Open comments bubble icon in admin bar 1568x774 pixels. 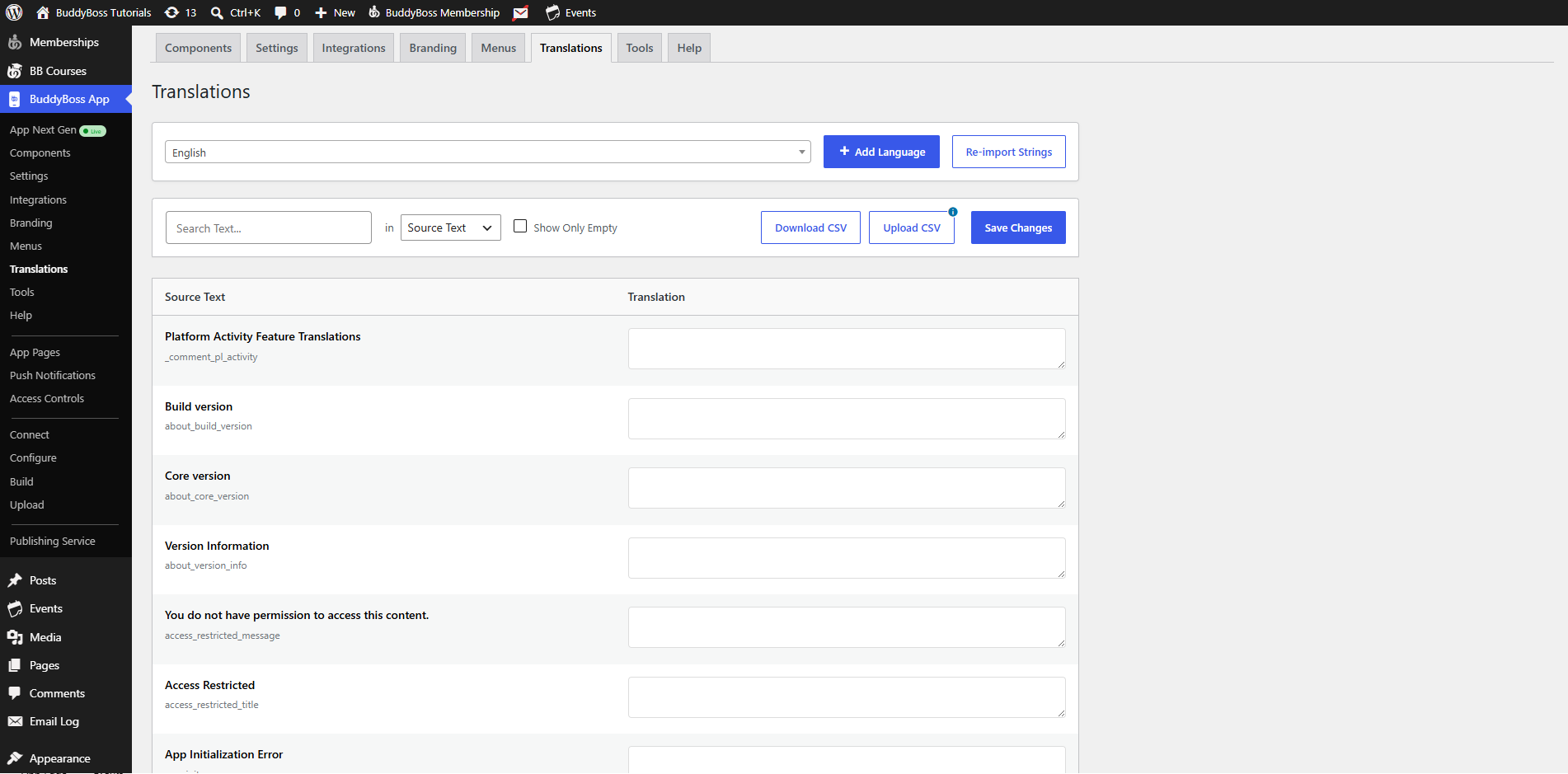pyautogui.click(x=280, y=12)
